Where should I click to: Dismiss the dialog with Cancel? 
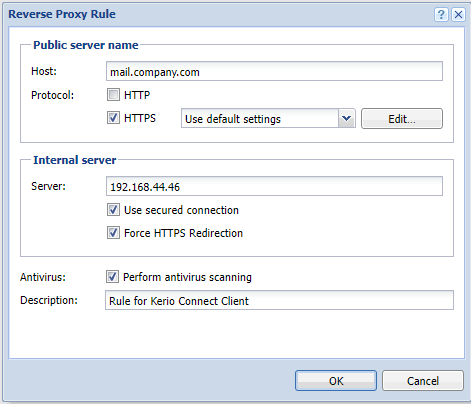click(x=423, y=380)
